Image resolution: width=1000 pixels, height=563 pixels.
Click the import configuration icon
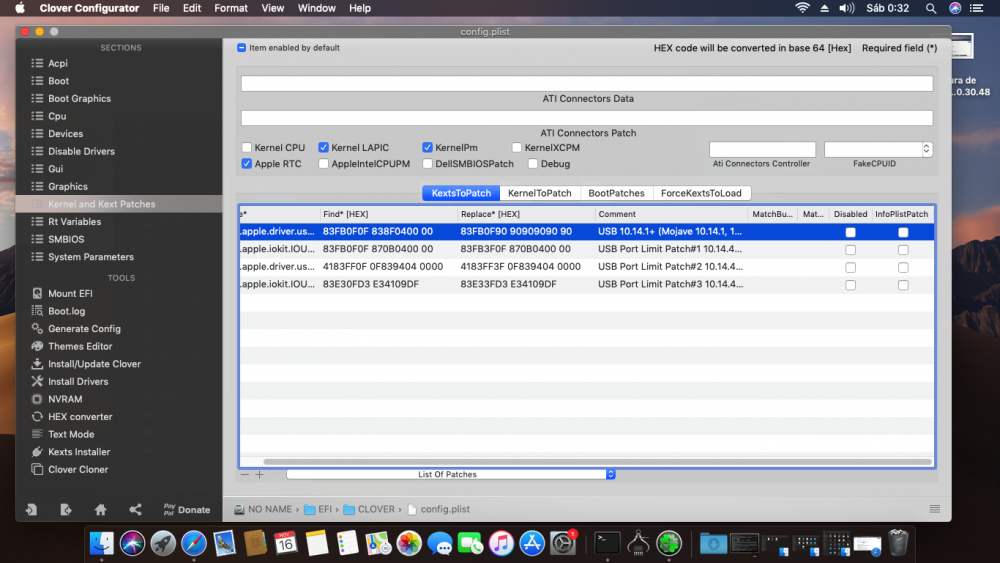pyautogui.click(x=31, y=509)
